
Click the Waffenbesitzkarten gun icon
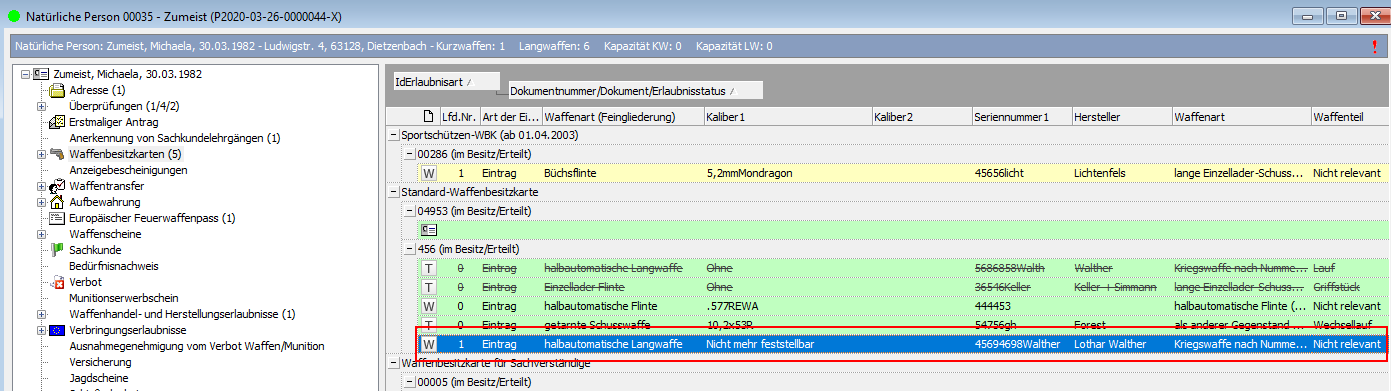point(57,154)
